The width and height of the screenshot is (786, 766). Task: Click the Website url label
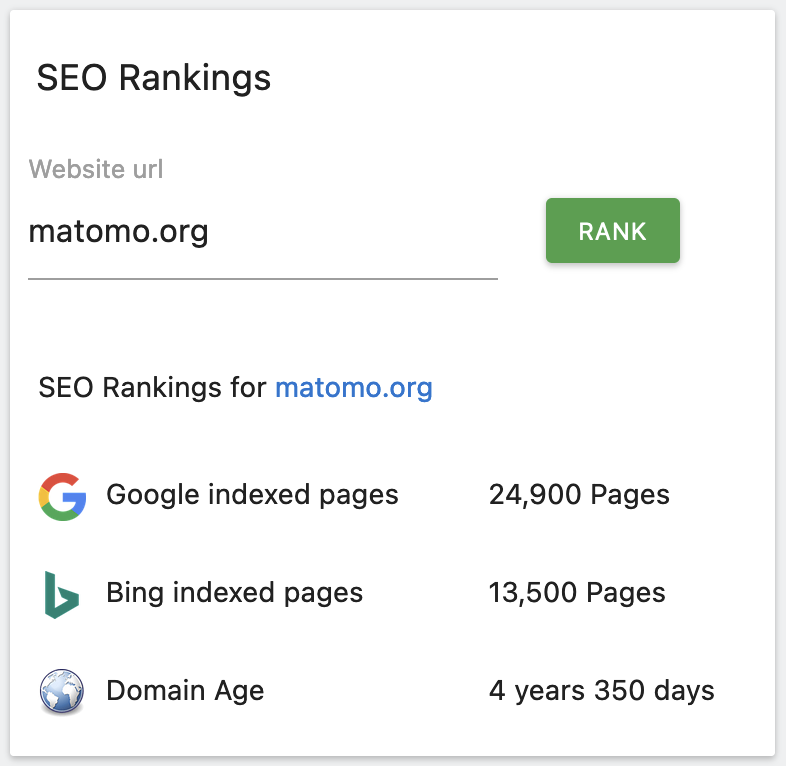pyautogui.click(x=96, y=169)
